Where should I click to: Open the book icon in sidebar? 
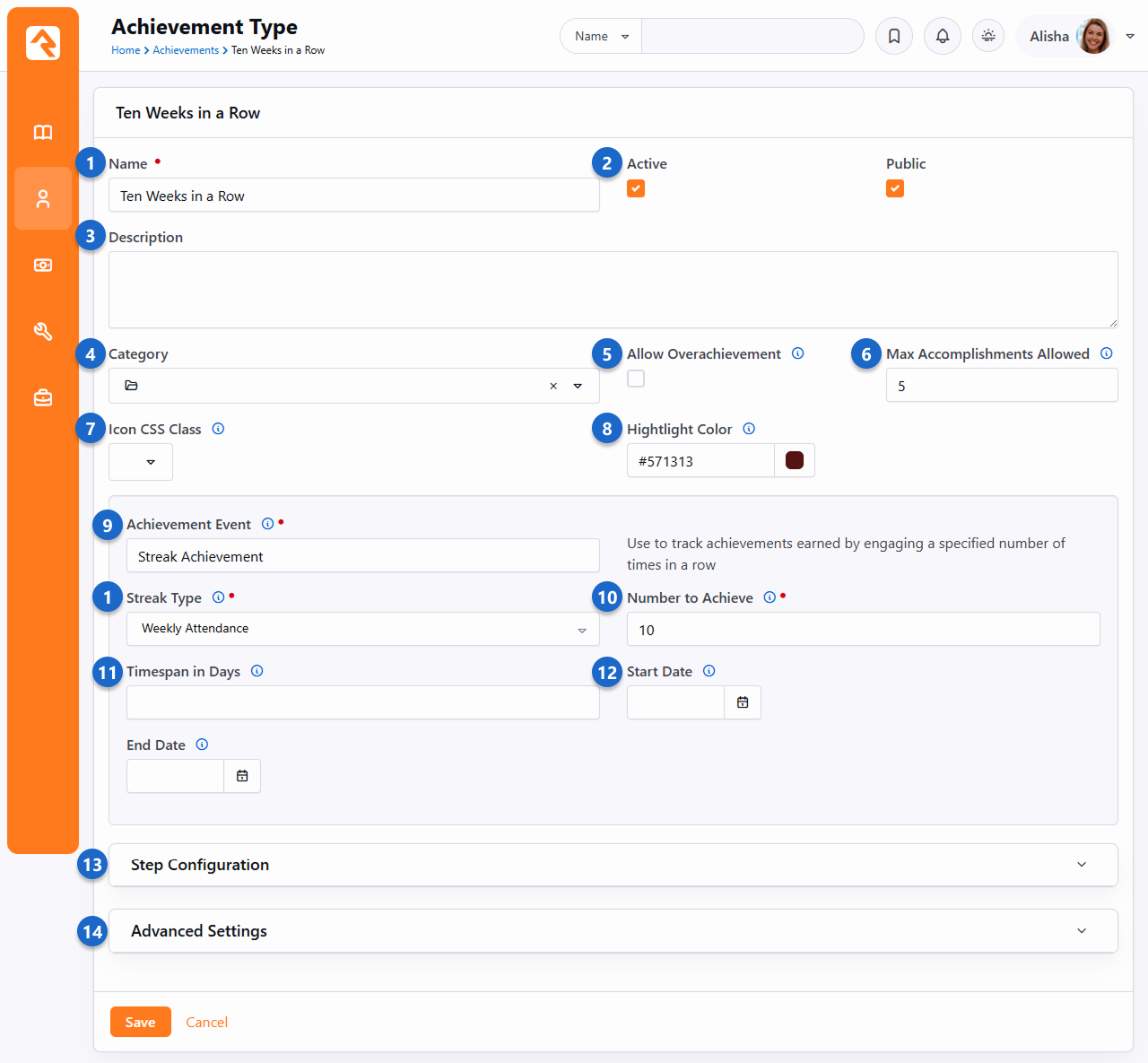pos(43,133)
